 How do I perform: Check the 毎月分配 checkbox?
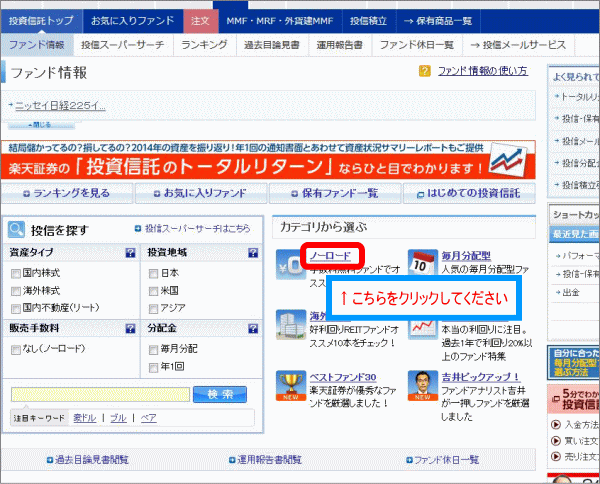click(x=153, y=350)
